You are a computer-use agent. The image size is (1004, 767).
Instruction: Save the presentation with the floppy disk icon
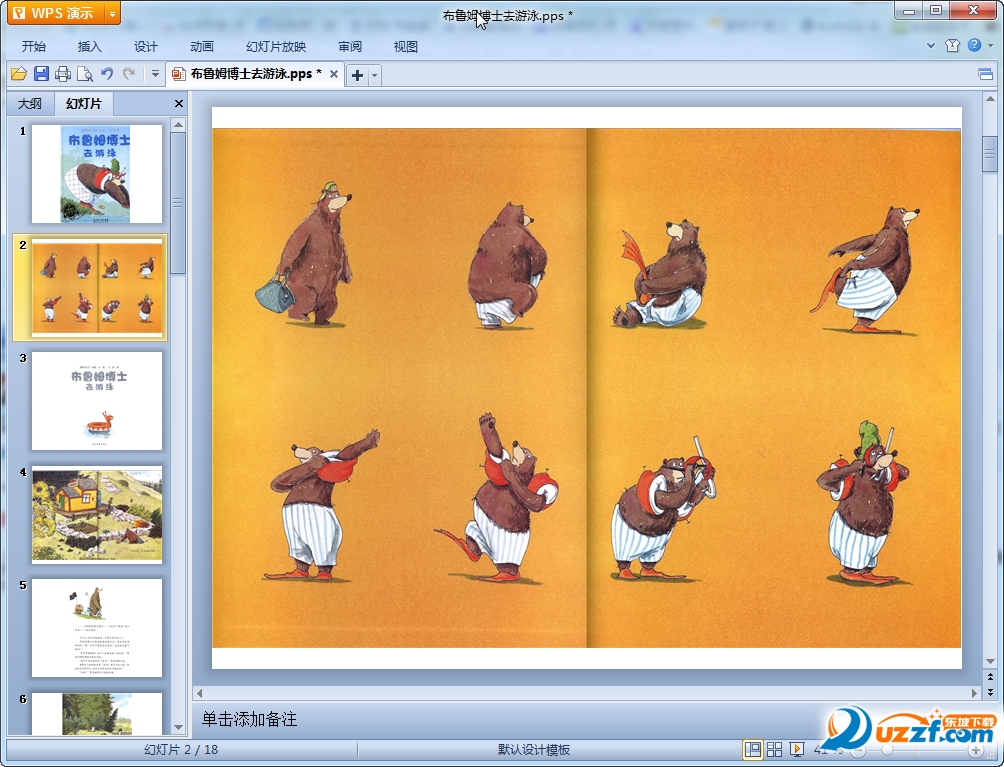click(41, 74)
